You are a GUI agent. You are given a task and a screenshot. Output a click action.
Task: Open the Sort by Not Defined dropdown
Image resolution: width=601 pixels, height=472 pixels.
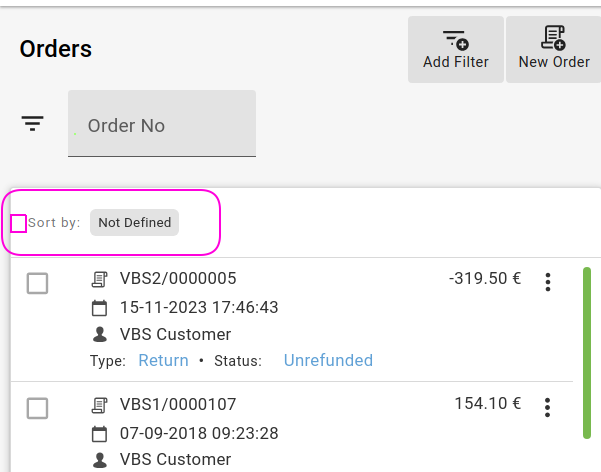134,222
